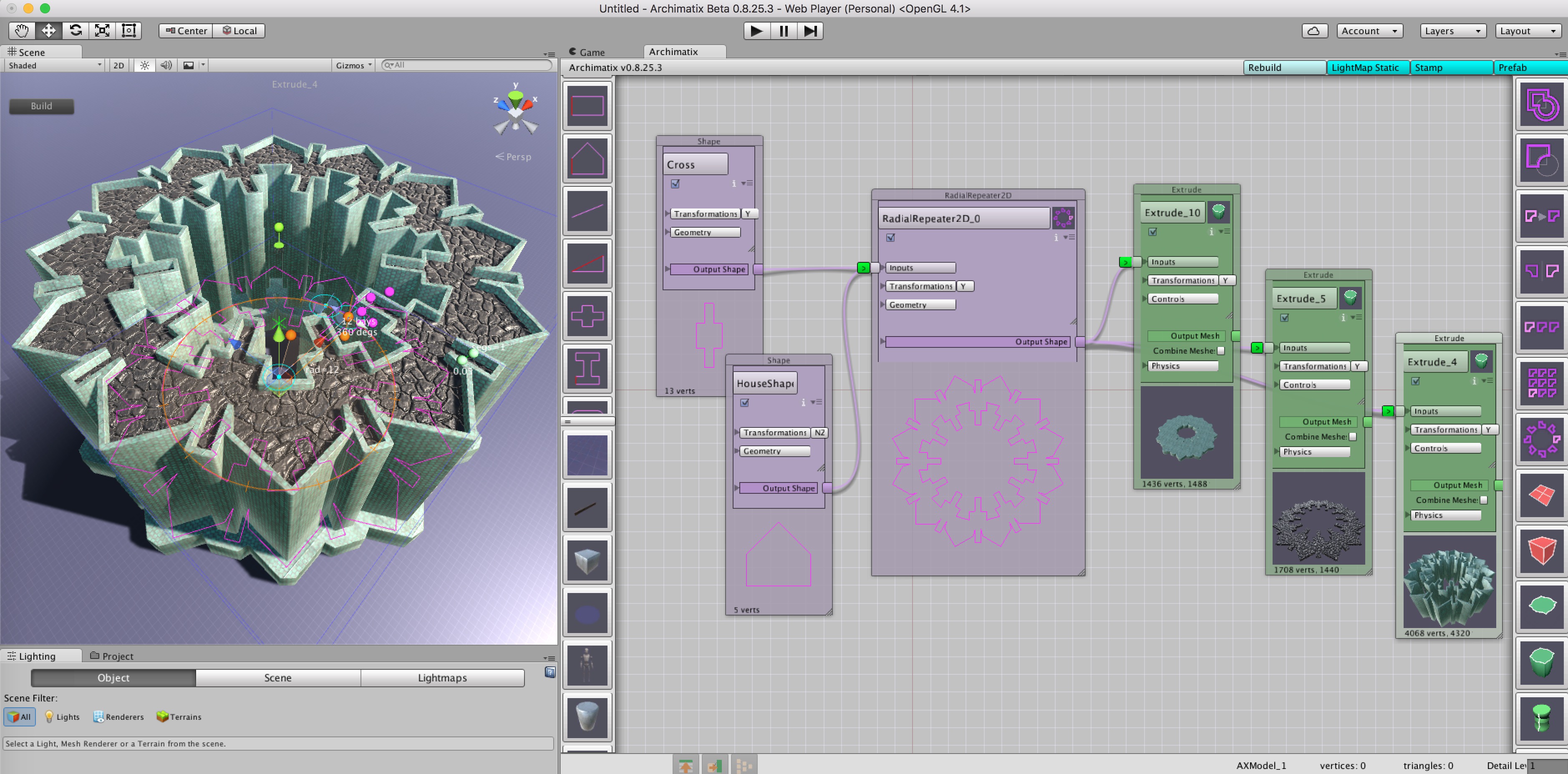Click the Rebuild button
Screen dimensions: 1568x774
click(1284, 68)
